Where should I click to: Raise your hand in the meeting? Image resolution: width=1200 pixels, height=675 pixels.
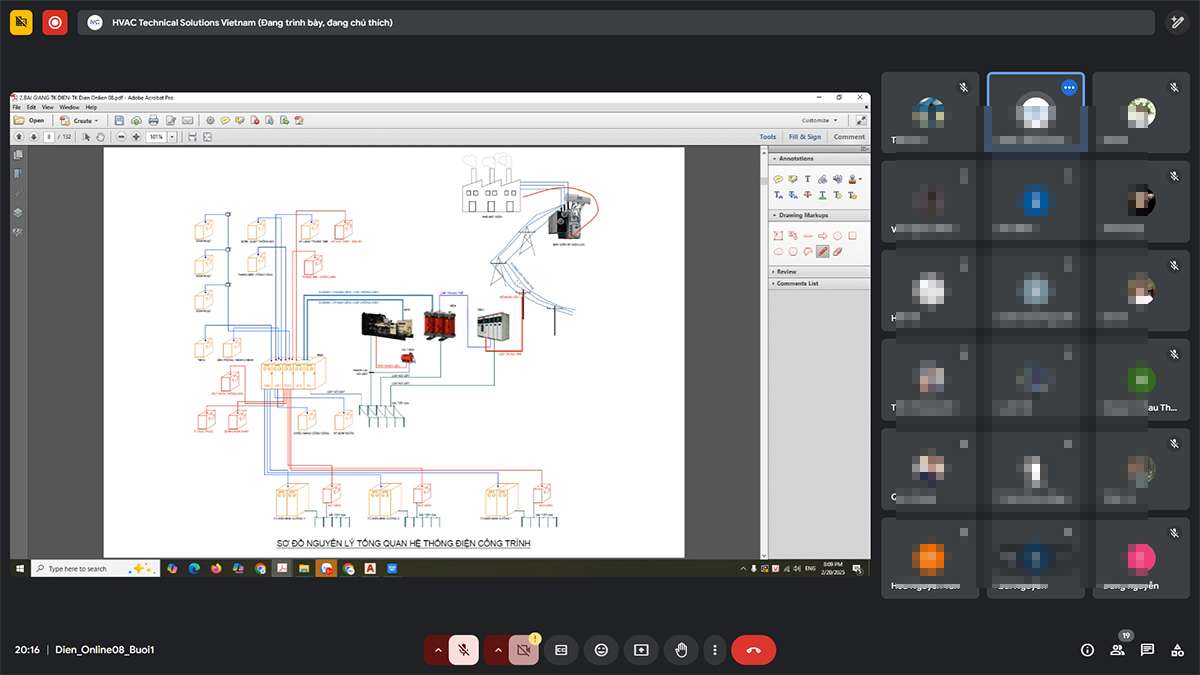(x=681, y=650)
